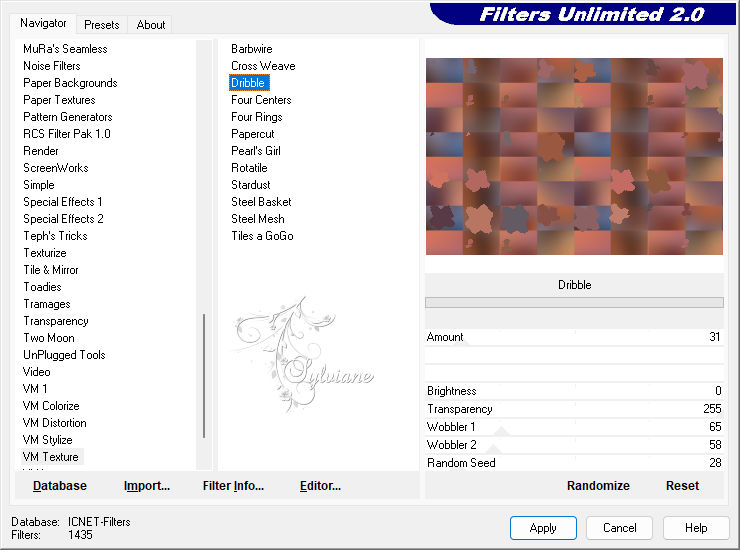The height and width of the screenshot is (550, 740).
Task: Choose the Dribble filter in list
Action: [248, 83]
